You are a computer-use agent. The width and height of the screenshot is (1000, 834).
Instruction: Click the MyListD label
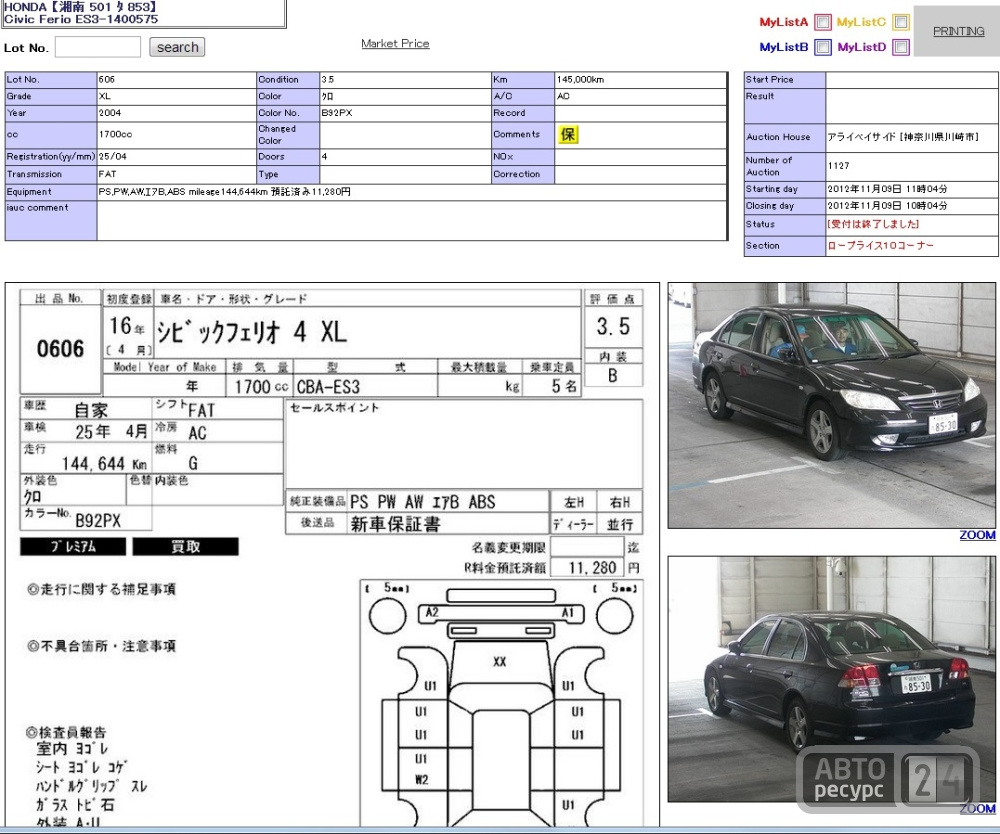click(862, 47)
